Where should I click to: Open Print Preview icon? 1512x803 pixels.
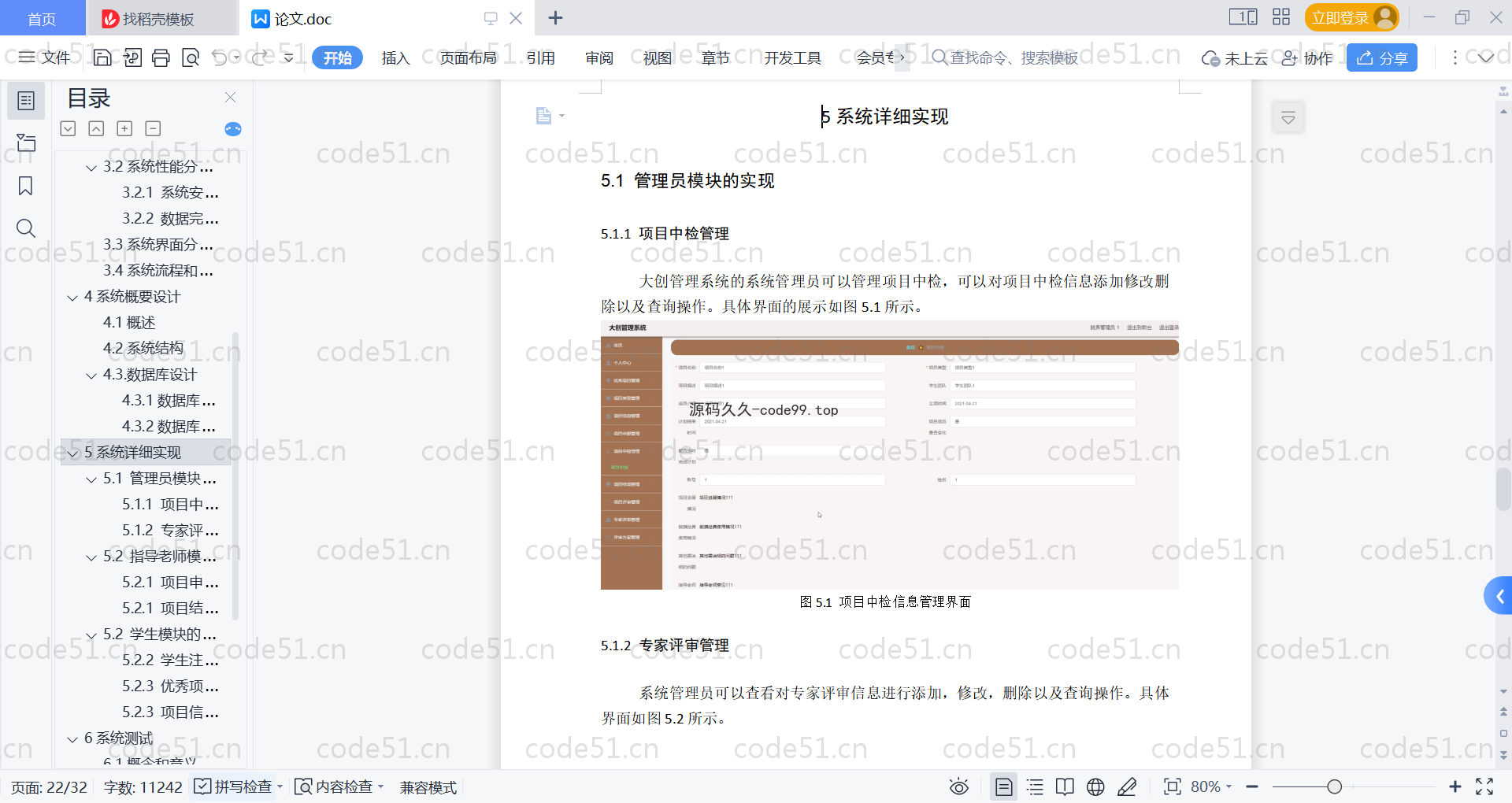tap(191, 57)
